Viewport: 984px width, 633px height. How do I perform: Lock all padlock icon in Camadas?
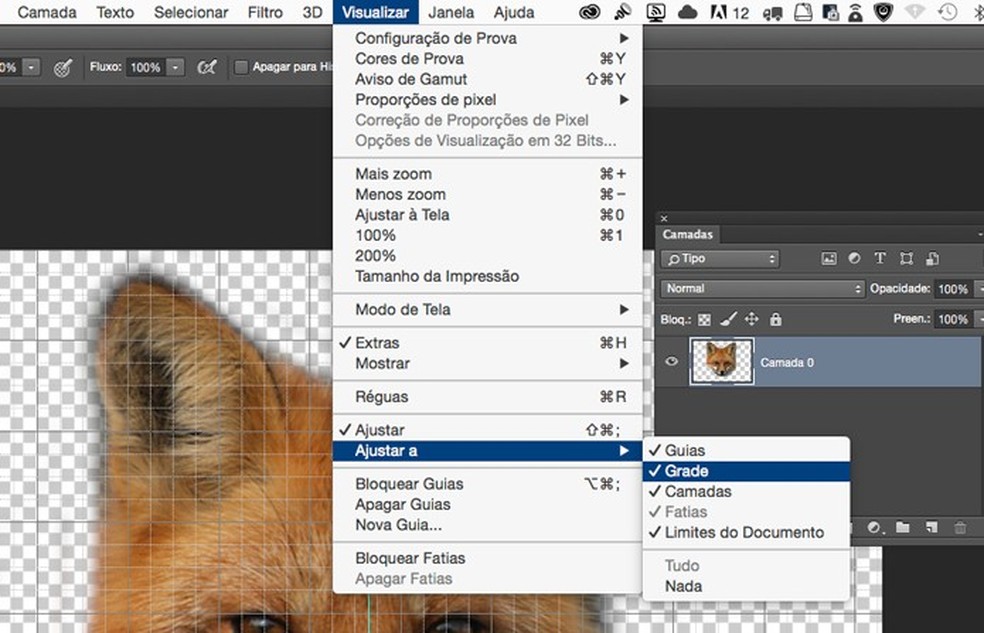coord(776,319)
